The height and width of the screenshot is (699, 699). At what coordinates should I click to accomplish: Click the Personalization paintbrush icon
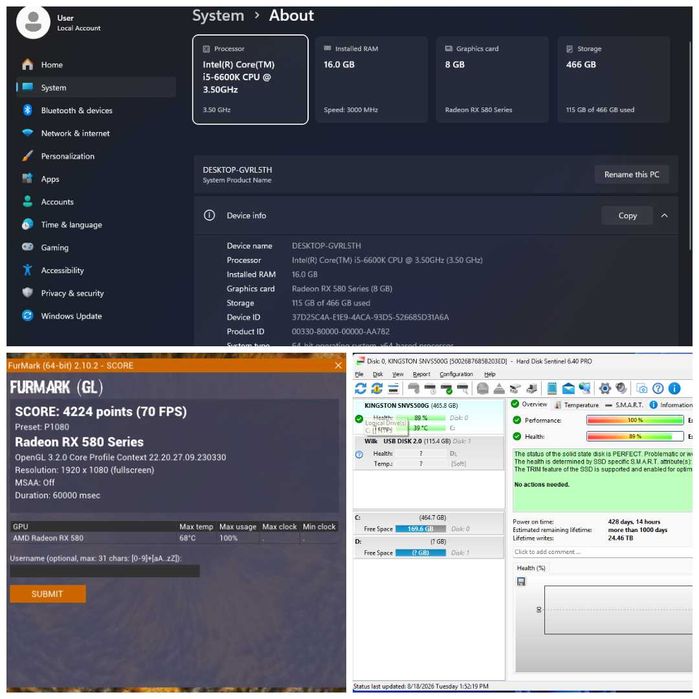(x=28, y=156)
